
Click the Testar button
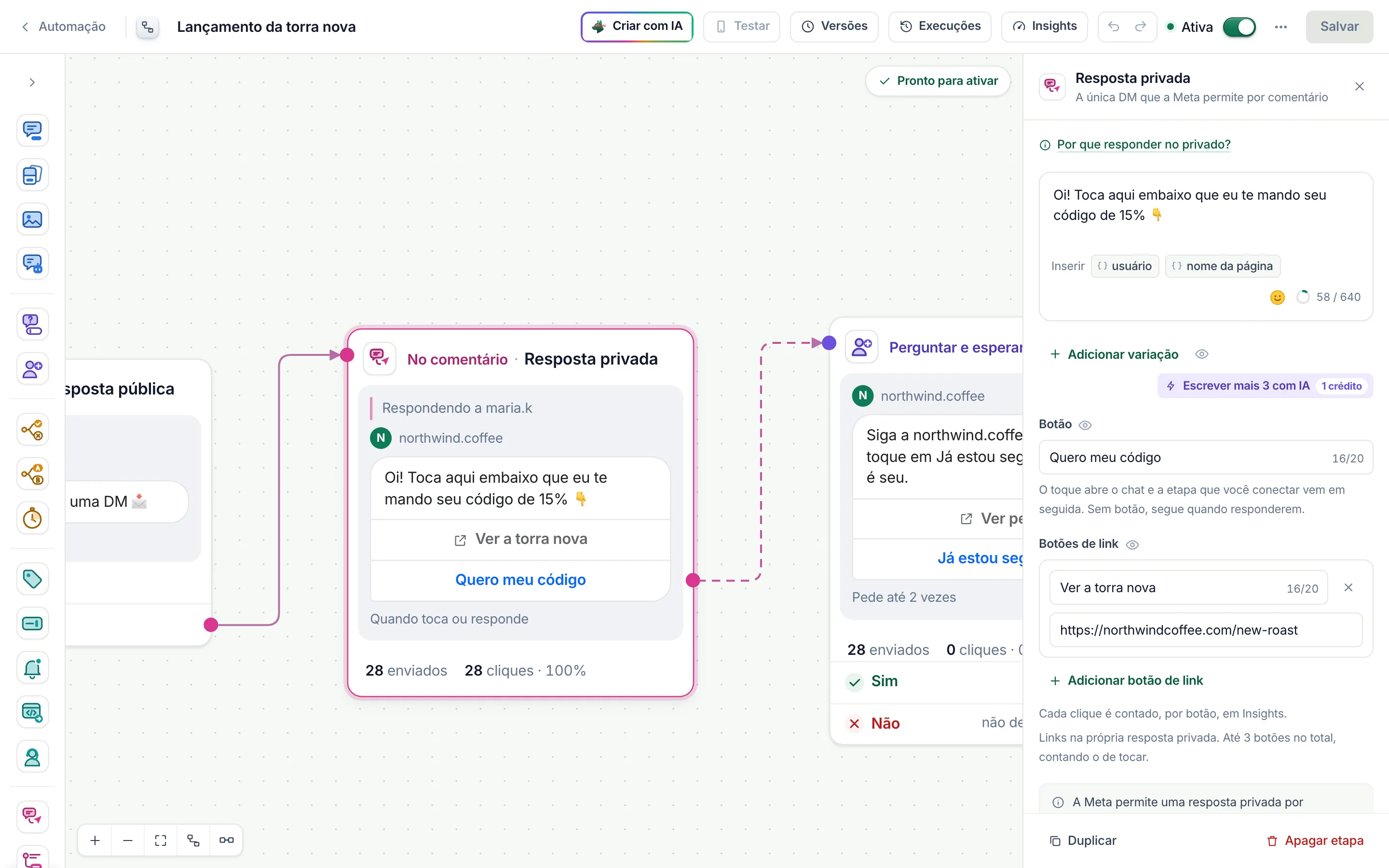point(742,27)
